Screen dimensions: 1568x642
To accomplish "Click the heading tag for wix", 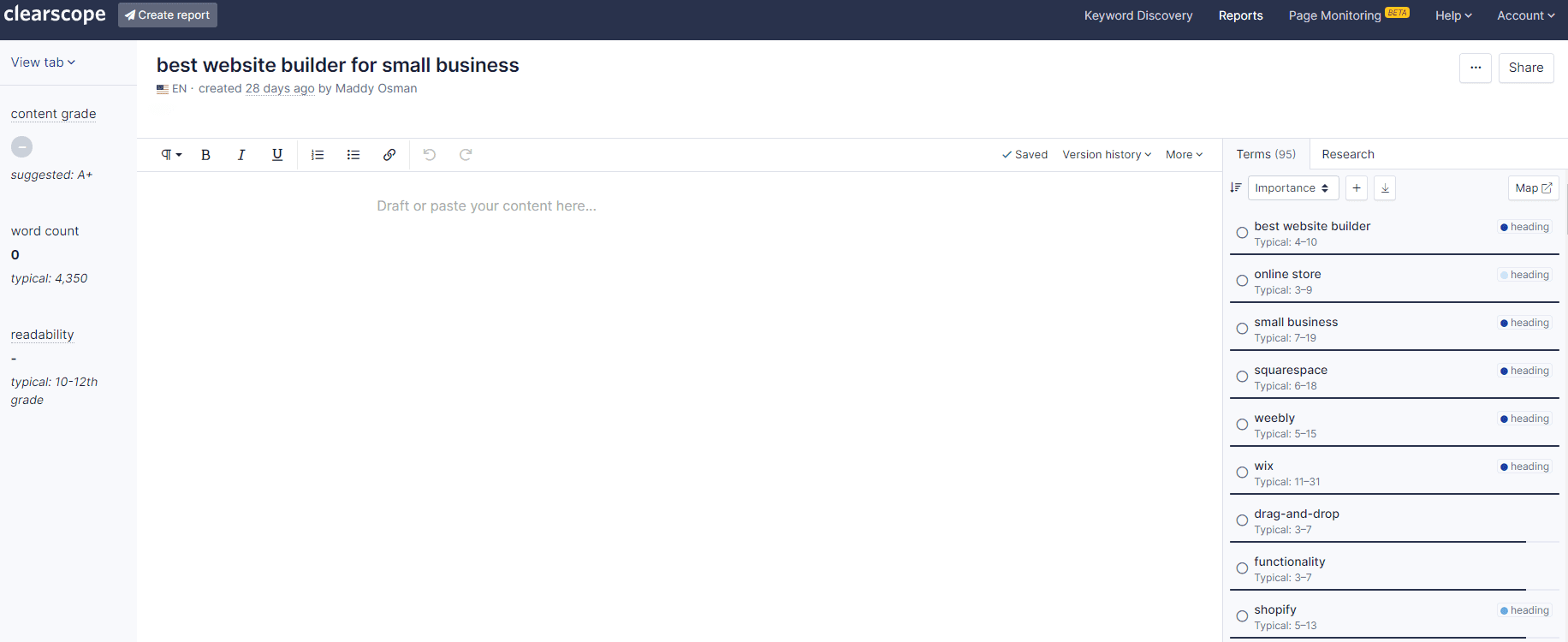I will 1524,467.
